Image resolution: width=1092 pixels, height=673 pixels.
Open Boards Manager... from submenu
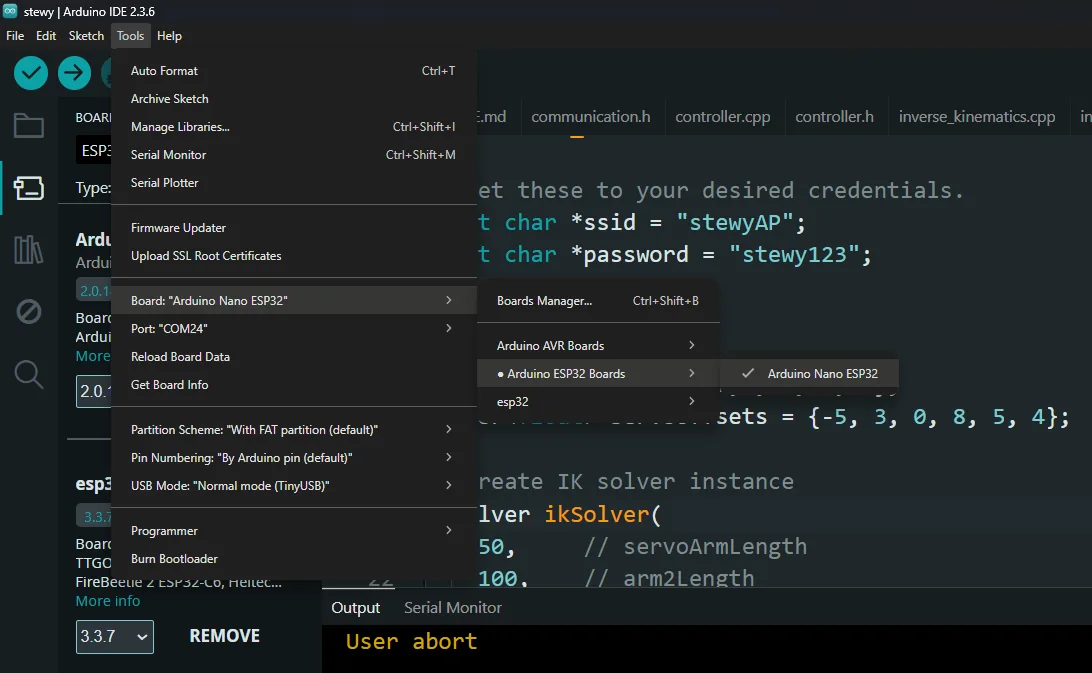click(x=598, y=300)
